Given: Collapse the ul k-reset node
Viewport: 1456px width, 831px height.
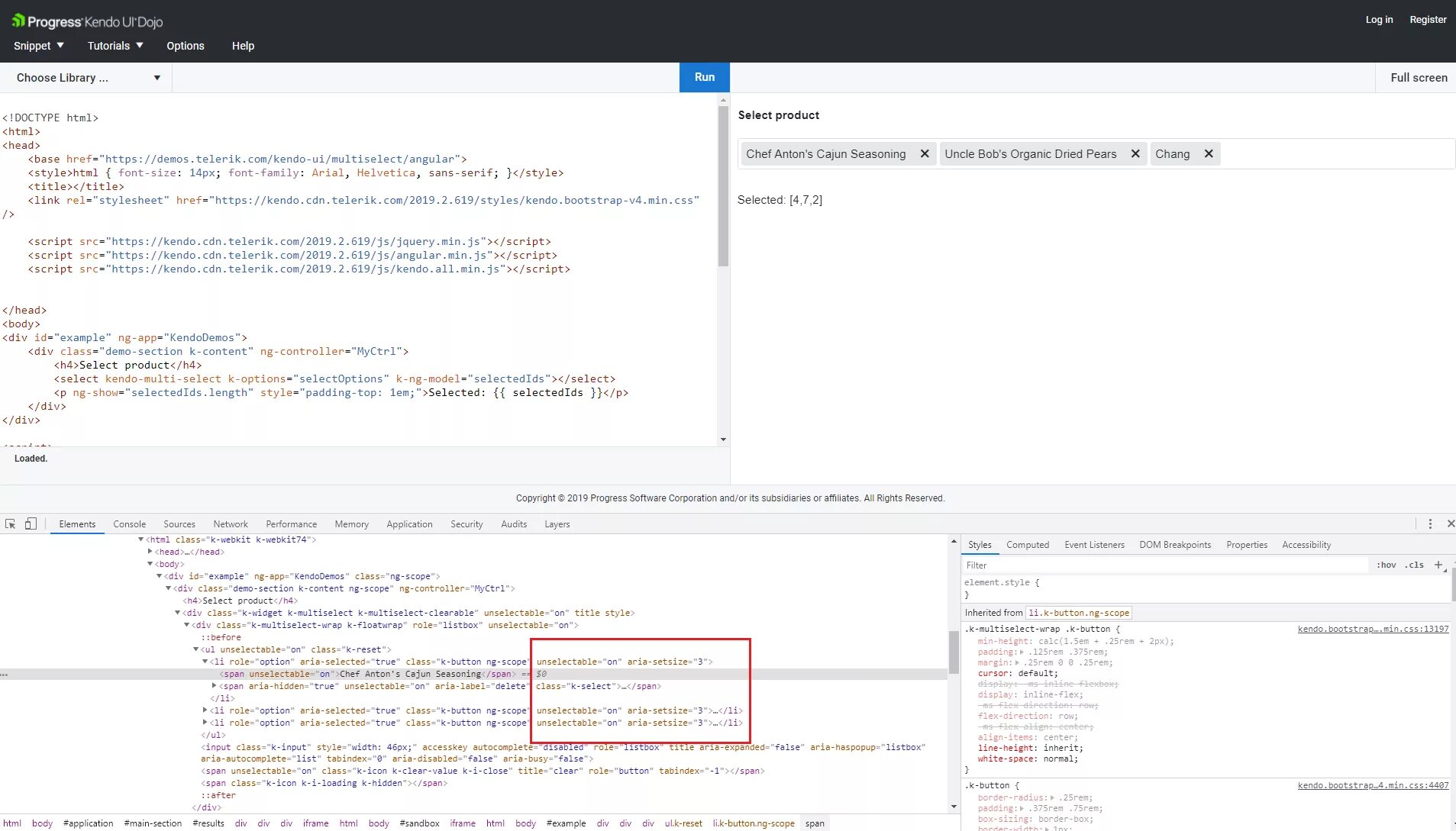Looking at the screenshot, I should click(196, 650).
